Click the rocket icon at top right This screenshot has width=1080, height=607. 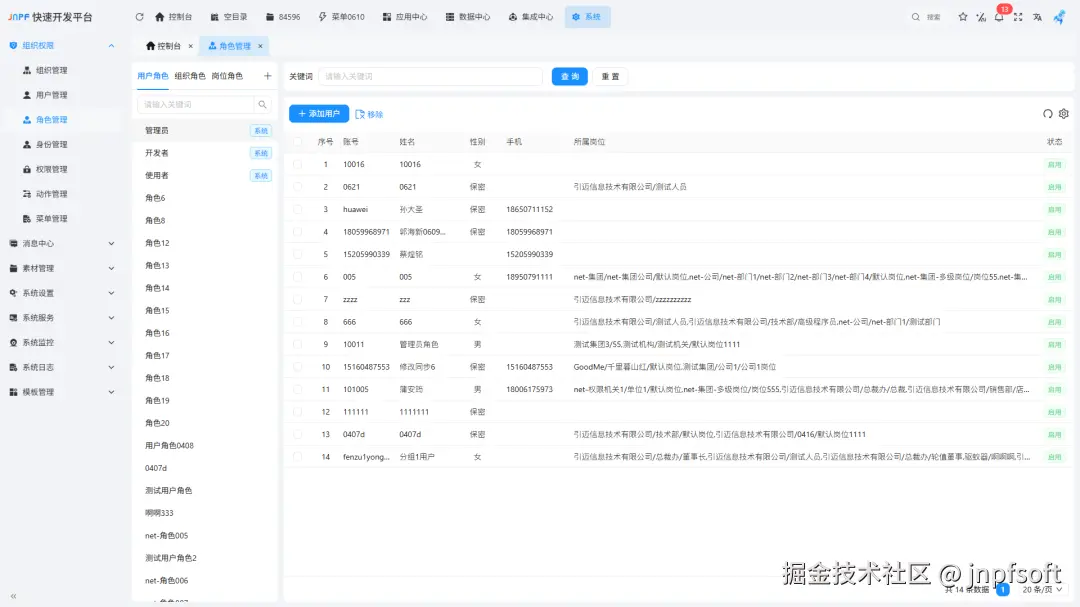coord(1060,17)
